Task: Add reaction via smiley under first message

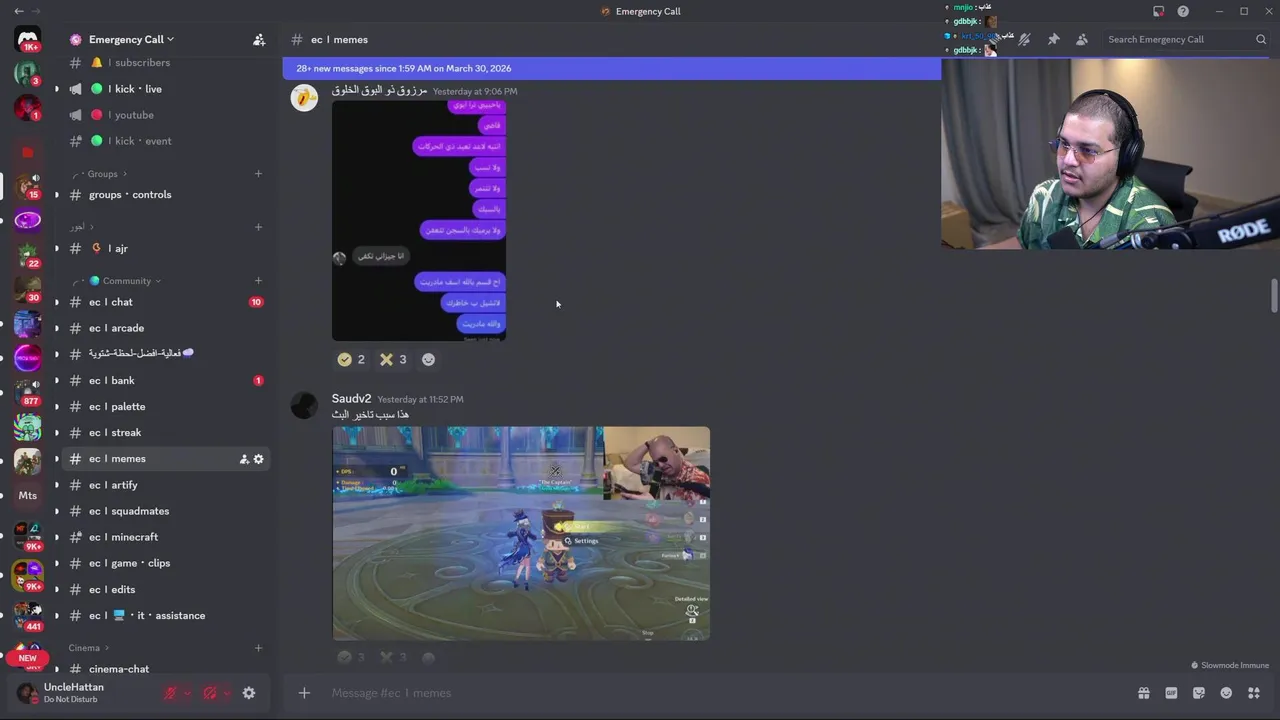Action: coord(428,359)
